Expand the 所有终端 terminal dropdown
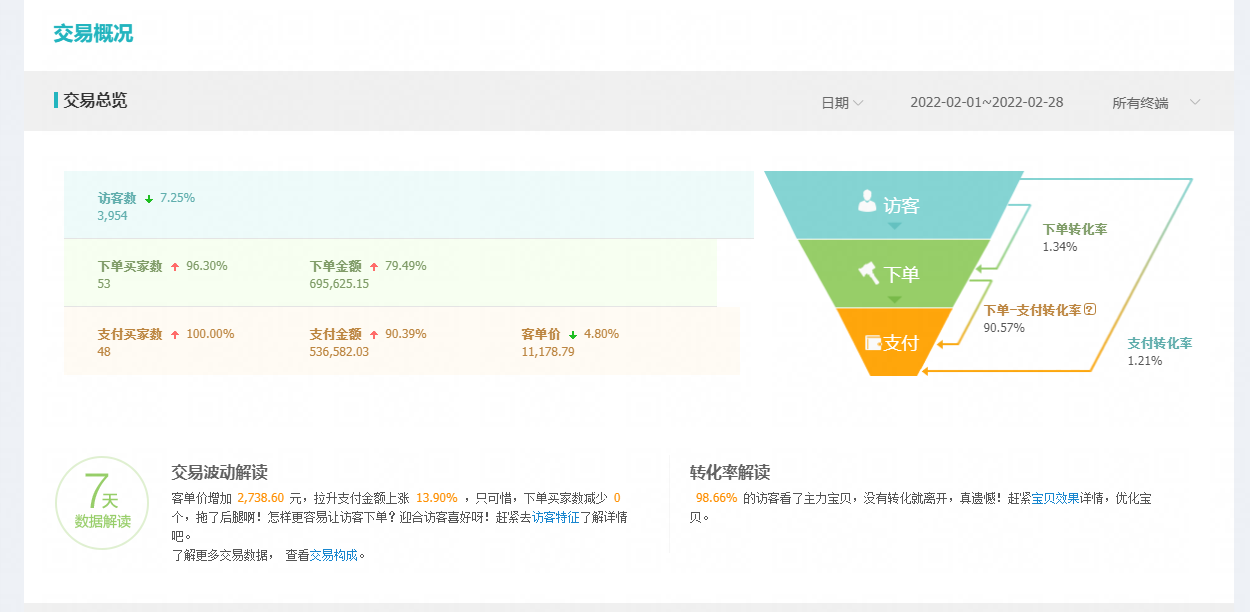Viewport: 1250px width, 612px height. coord(1155,103)
